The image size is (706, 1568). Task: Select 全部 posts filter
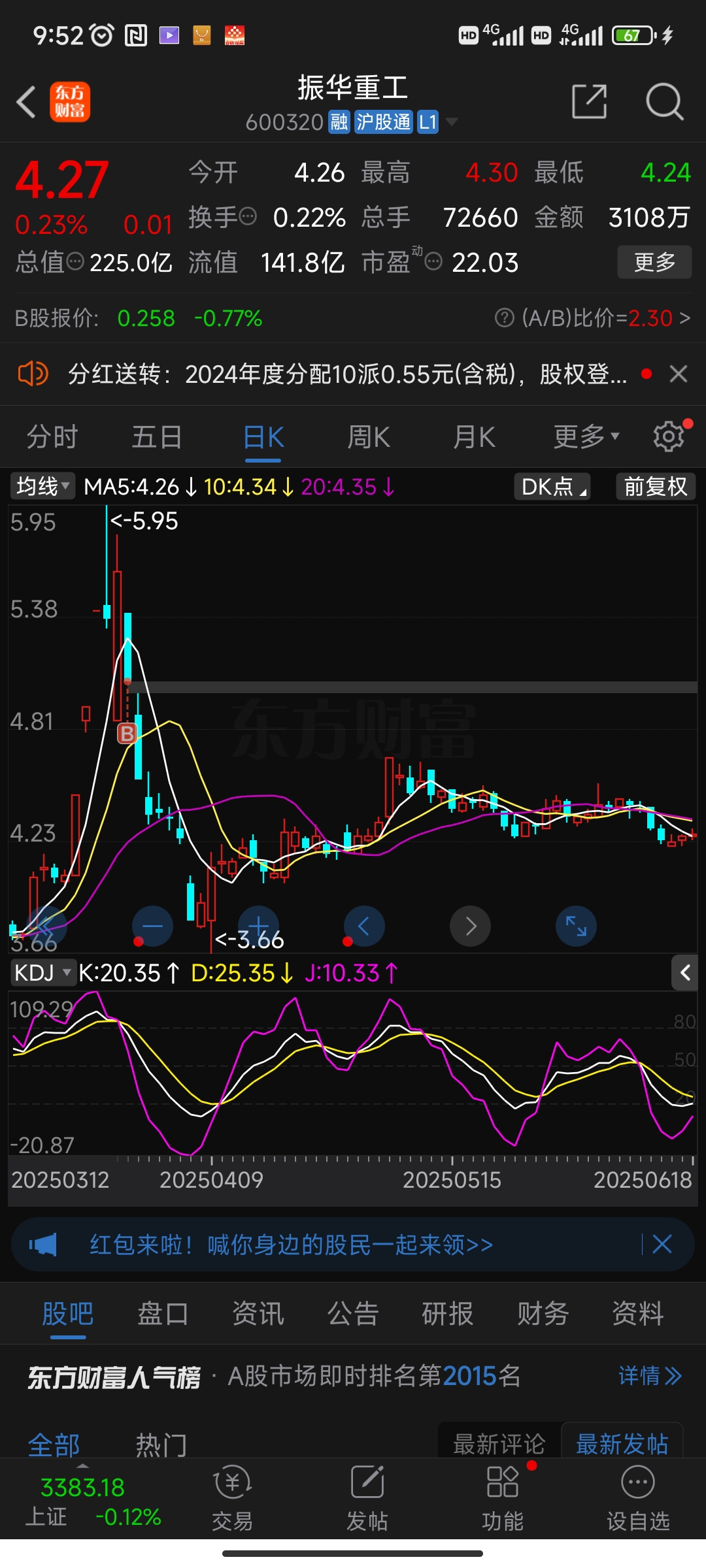coord(54,1444)
